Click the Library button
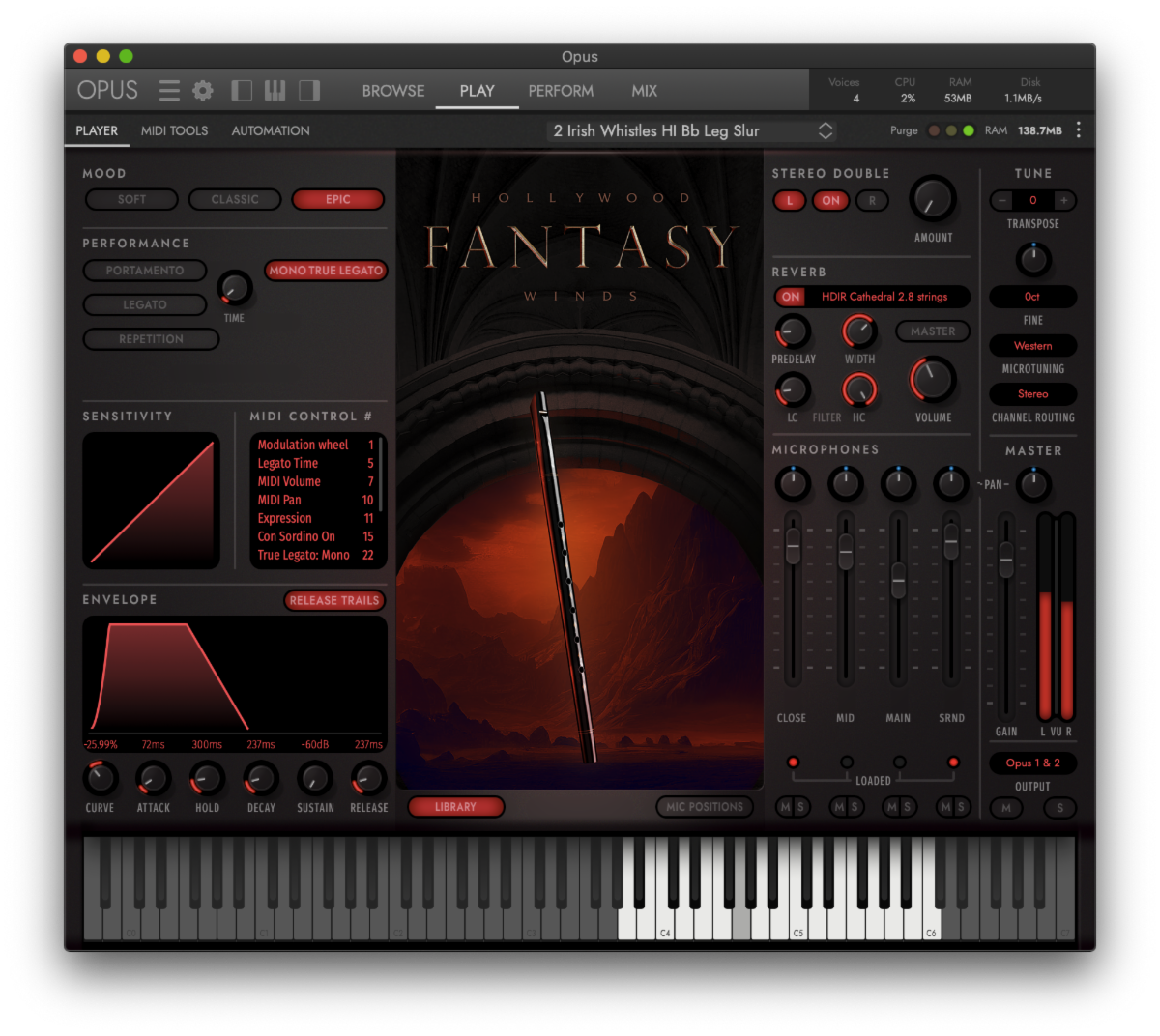 point(455,807)
